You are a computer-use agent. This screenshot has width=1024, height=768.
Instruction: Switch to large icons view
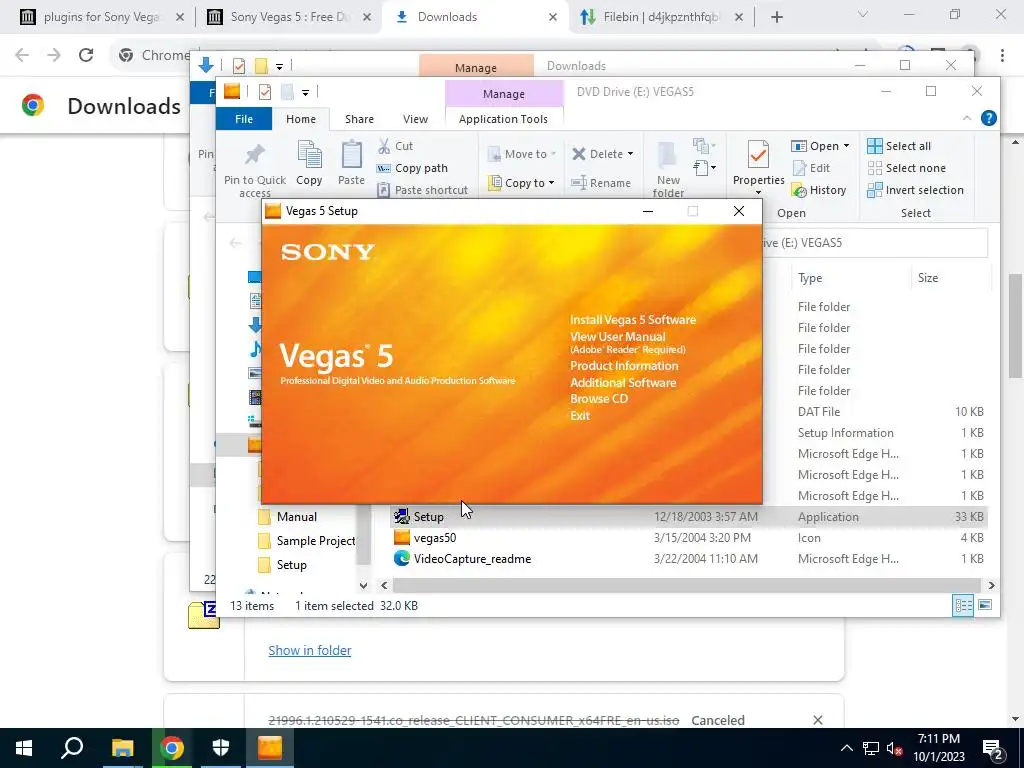(985, 605)
